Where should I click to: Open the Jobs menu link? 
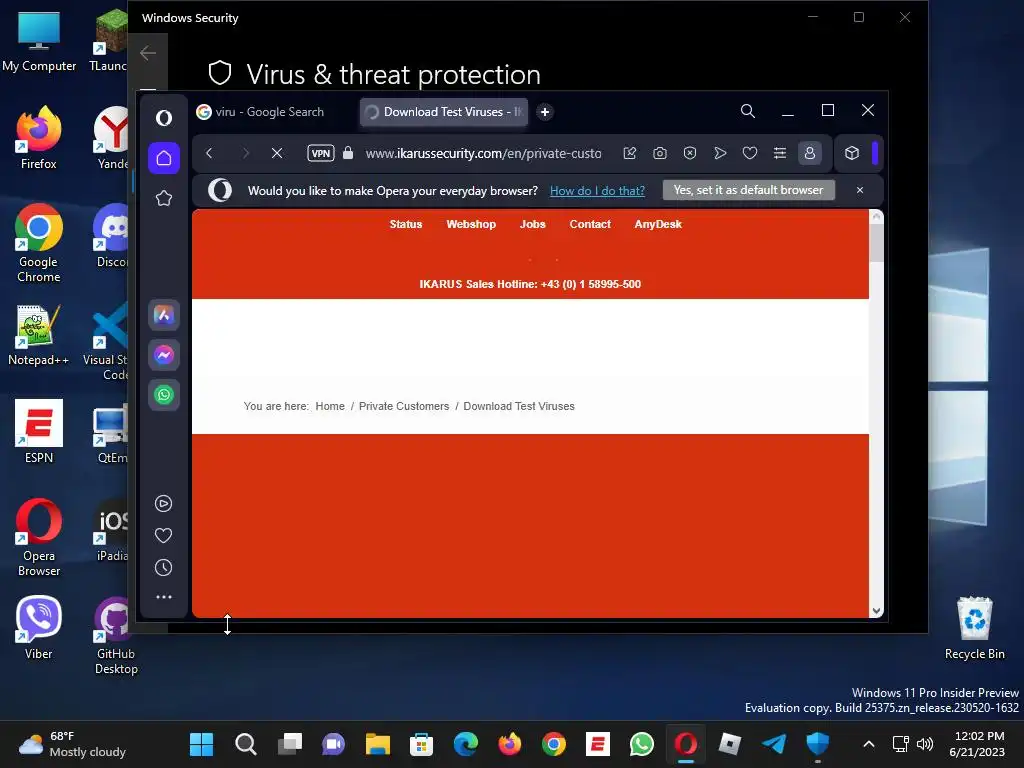tap(532, 224)
